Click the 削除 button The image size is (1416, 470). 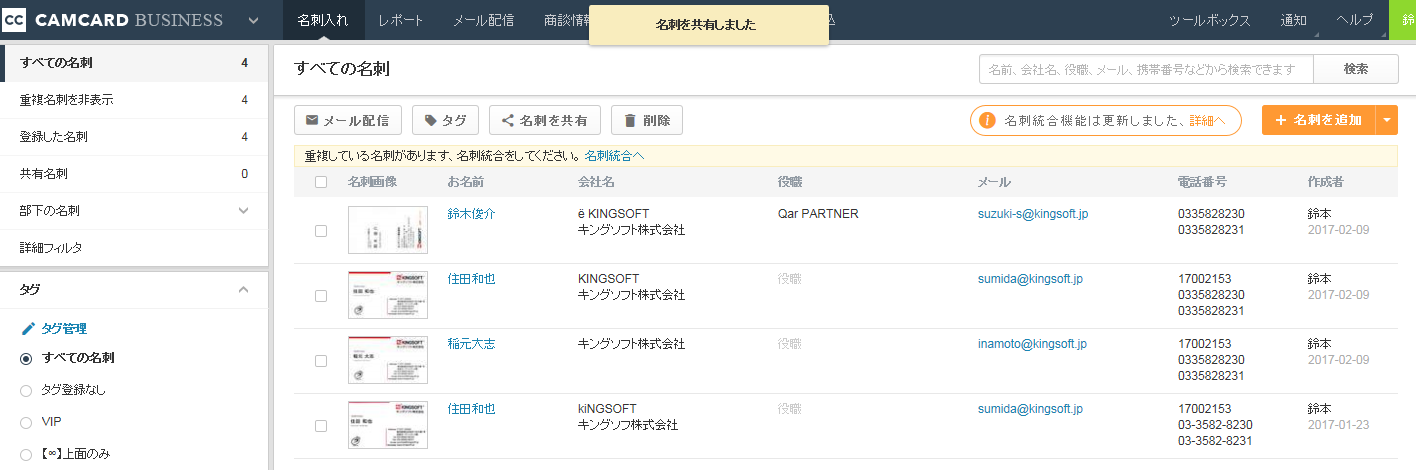point(646,120)
